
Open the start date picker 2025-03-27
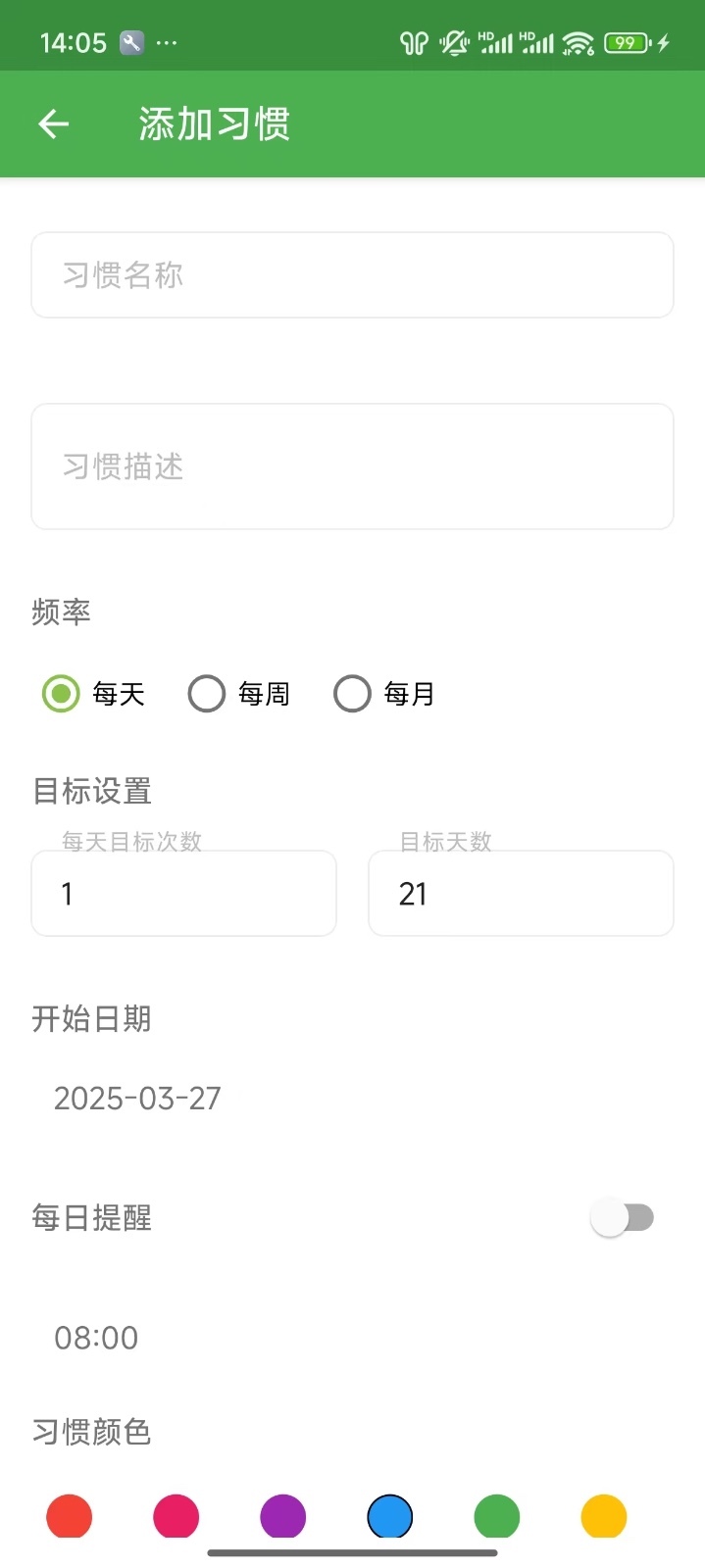[x=137, y=1099]
